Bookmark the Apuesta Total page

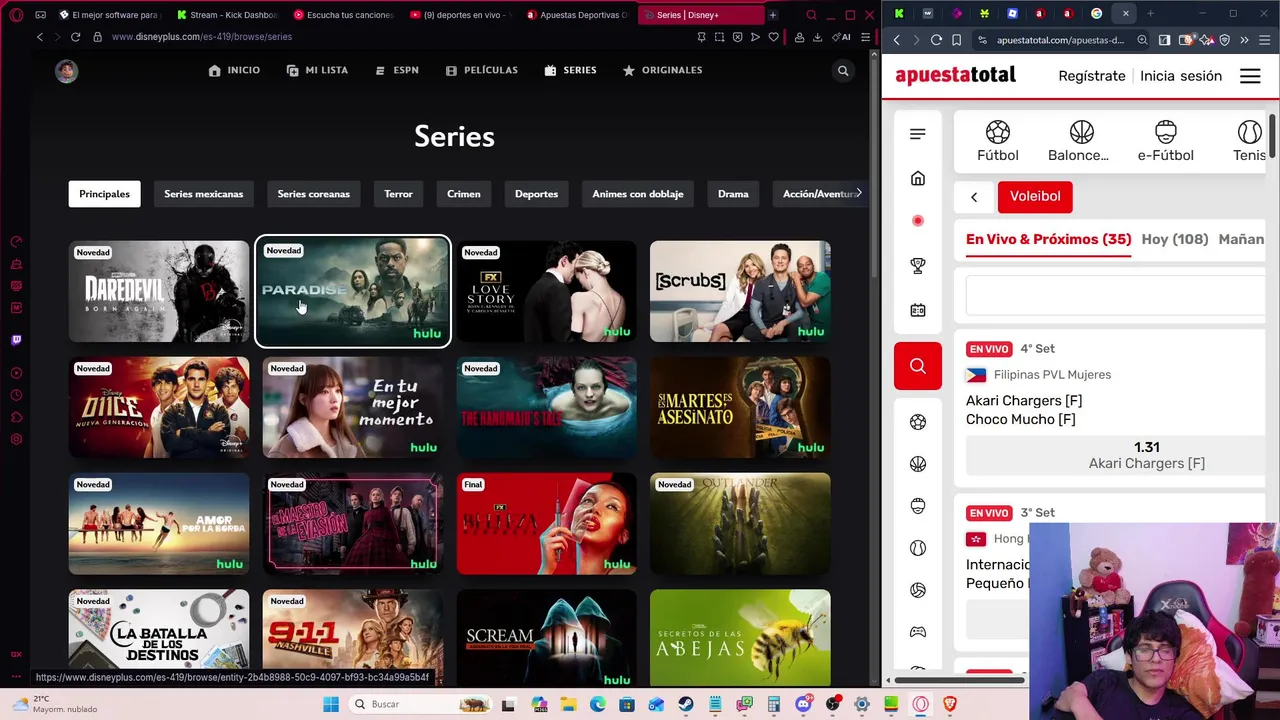click(x=957, y=40)
